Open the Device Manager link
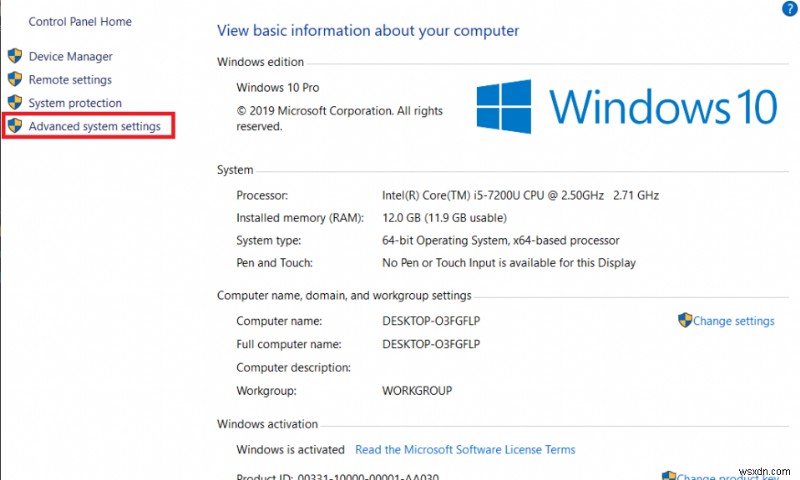Image resolution: width=800 pixels, height=480 pixels. tap(70, 57)
